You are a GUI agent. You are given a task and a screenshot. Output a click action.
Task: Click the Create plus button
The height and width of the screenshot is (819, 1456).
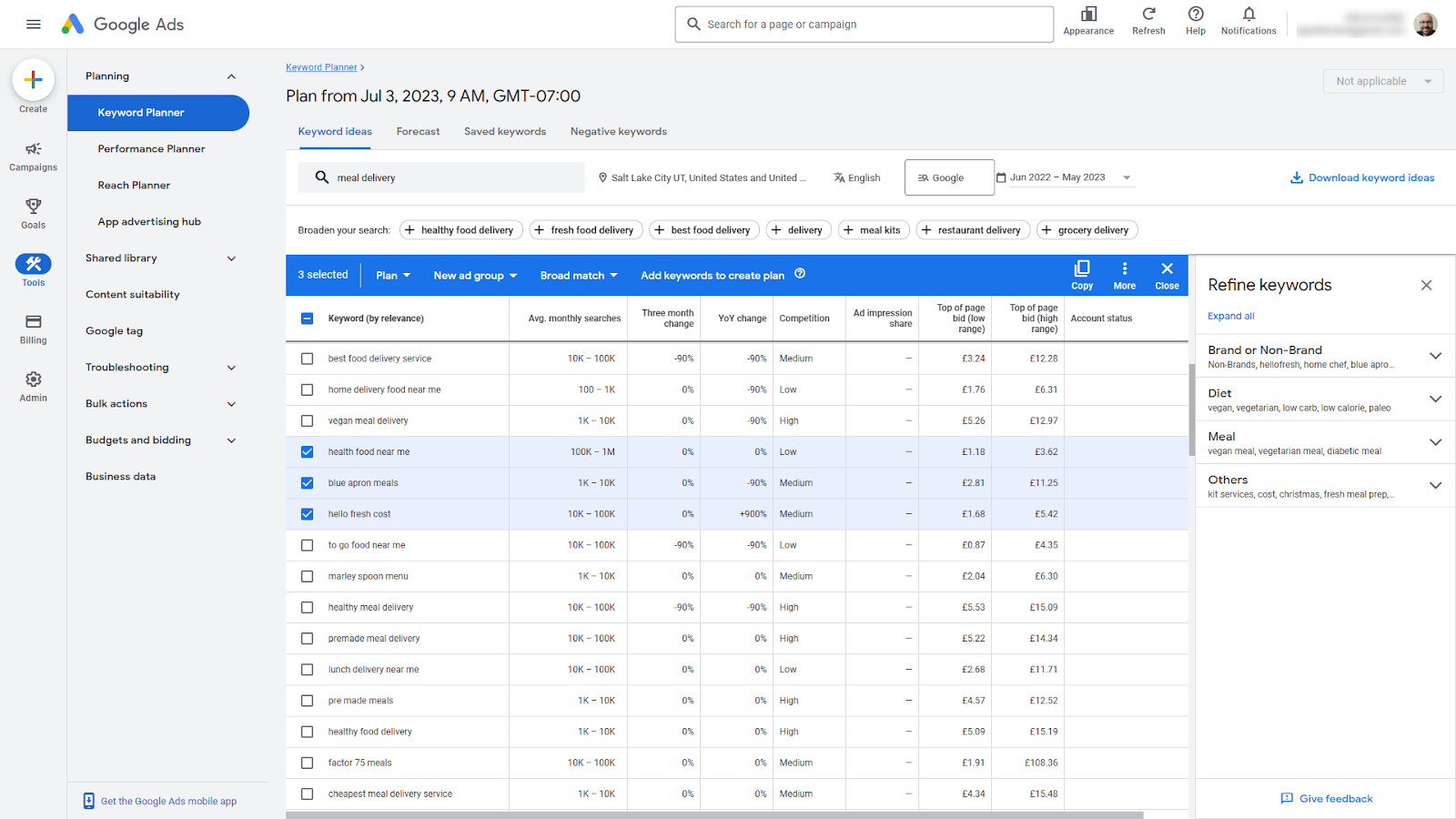pos(34,80)
